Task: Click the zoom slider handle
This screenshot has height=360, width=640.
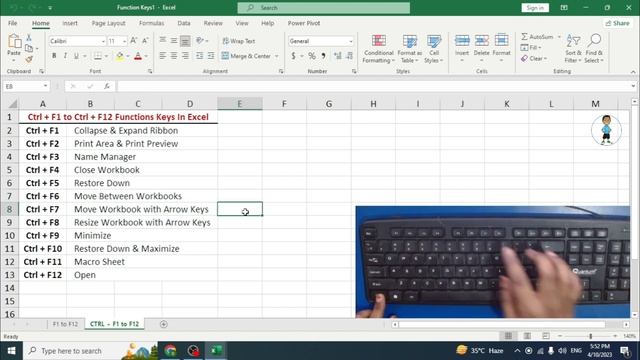Action: (x=591, y=336)
